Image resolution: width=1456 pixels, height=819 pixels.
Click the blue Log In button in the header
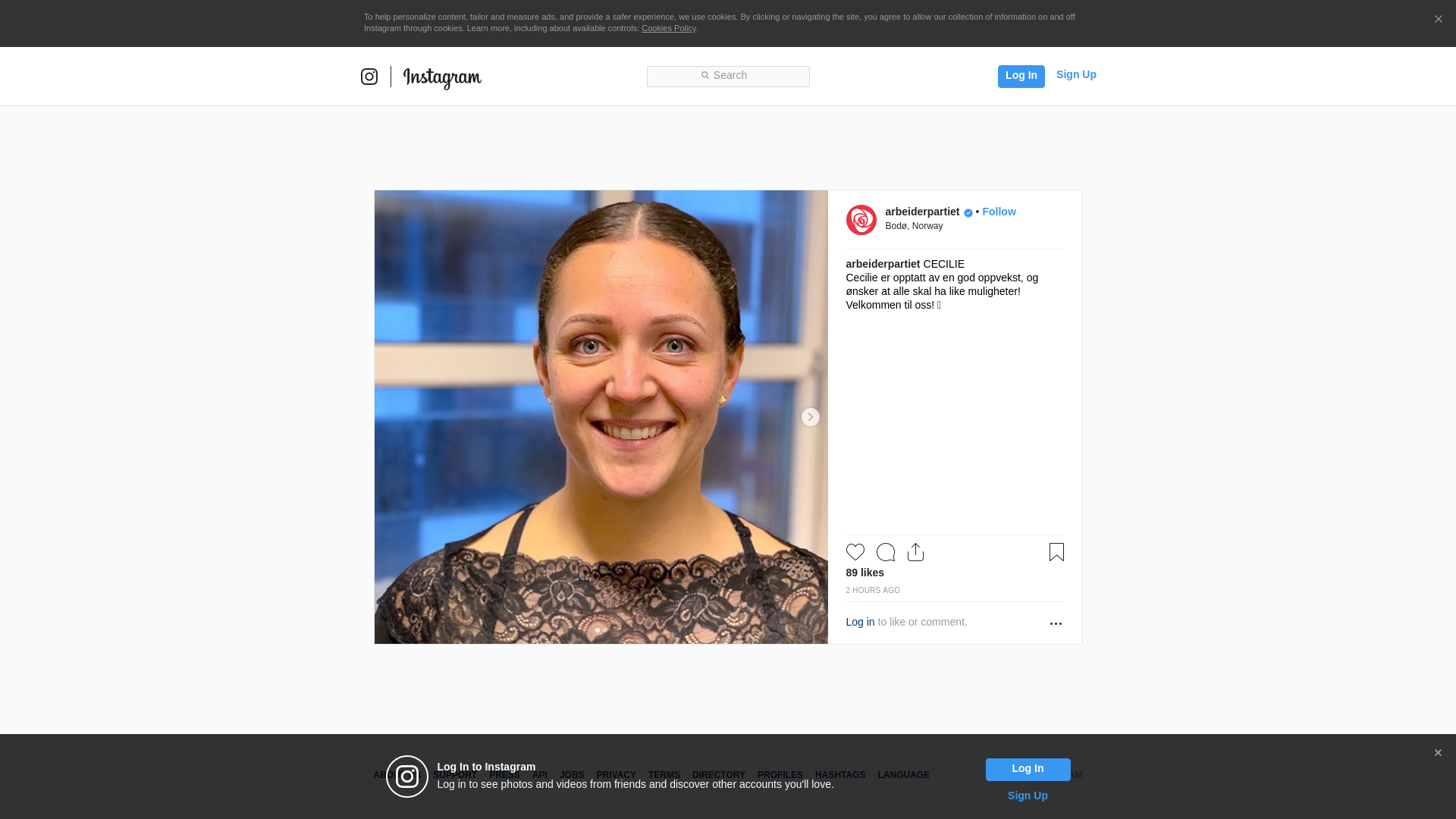(1021, 76)
